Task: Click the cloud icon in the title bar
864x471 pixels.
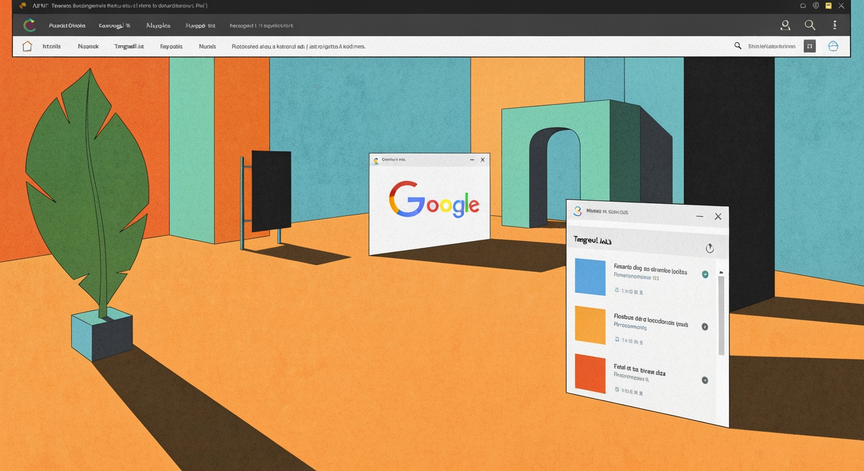Action: click(803, 6)
